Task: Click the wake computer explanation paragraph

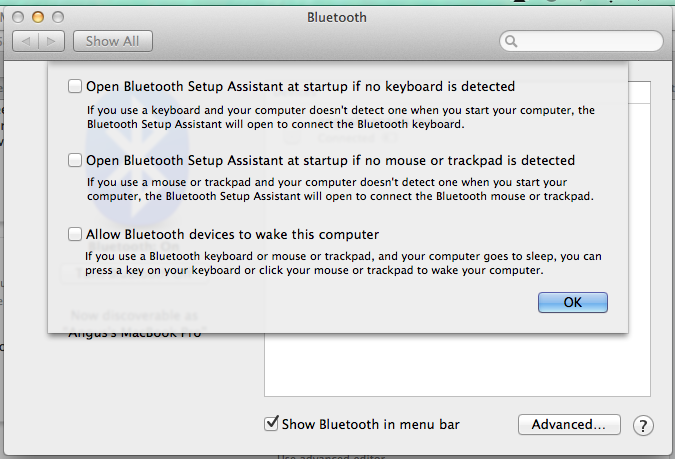Action: [x=343, y=264]
